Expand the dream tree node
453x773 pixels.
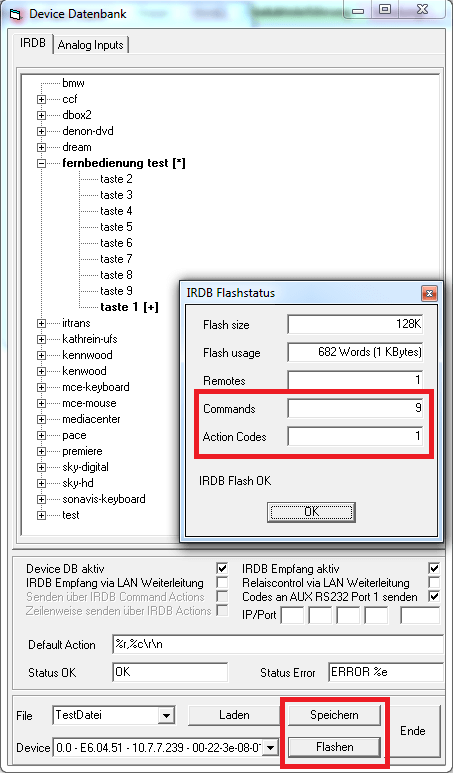click(x=41, y=147)
